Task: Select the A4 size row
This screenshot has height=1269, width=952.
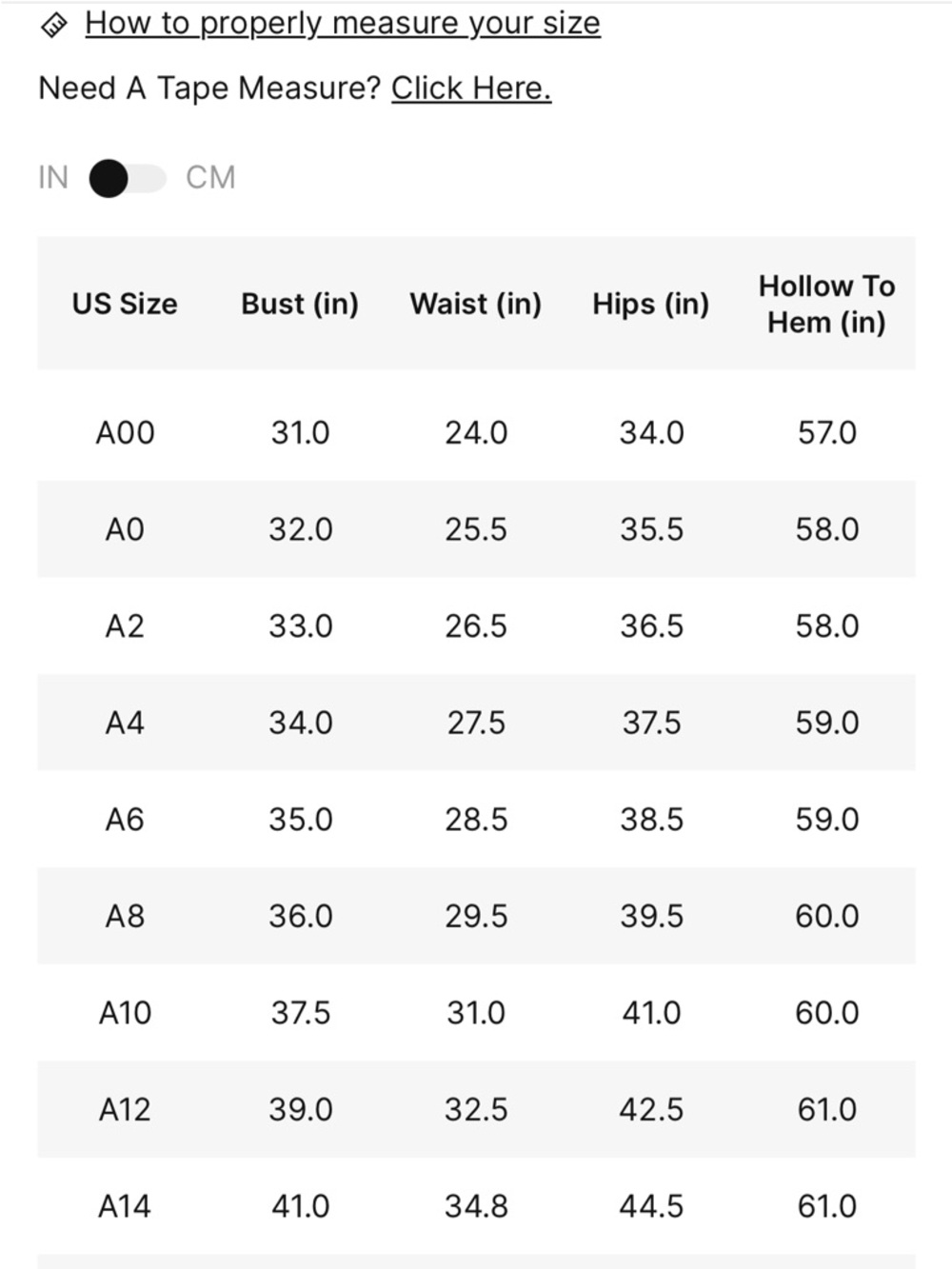Action: [x=476, y=723]
